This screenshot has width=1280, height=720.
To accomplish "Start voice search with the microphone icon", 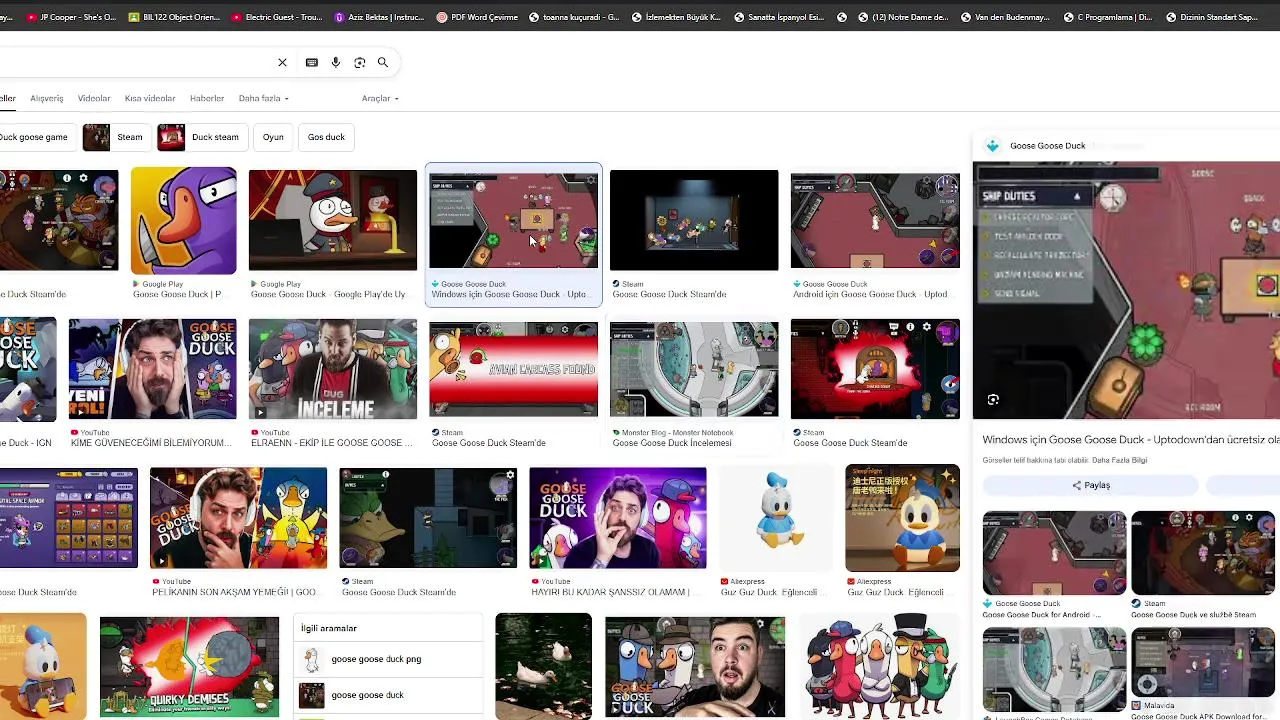I will pos(335,62).
